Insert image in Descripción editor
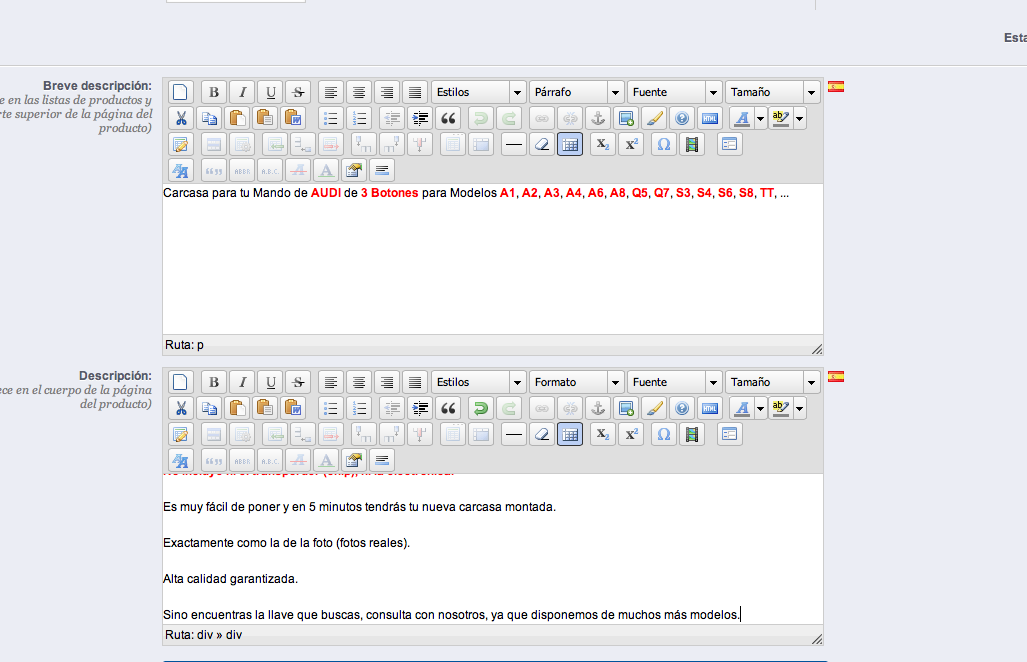This screenshot has height=662, width=1027. (626, 409)
